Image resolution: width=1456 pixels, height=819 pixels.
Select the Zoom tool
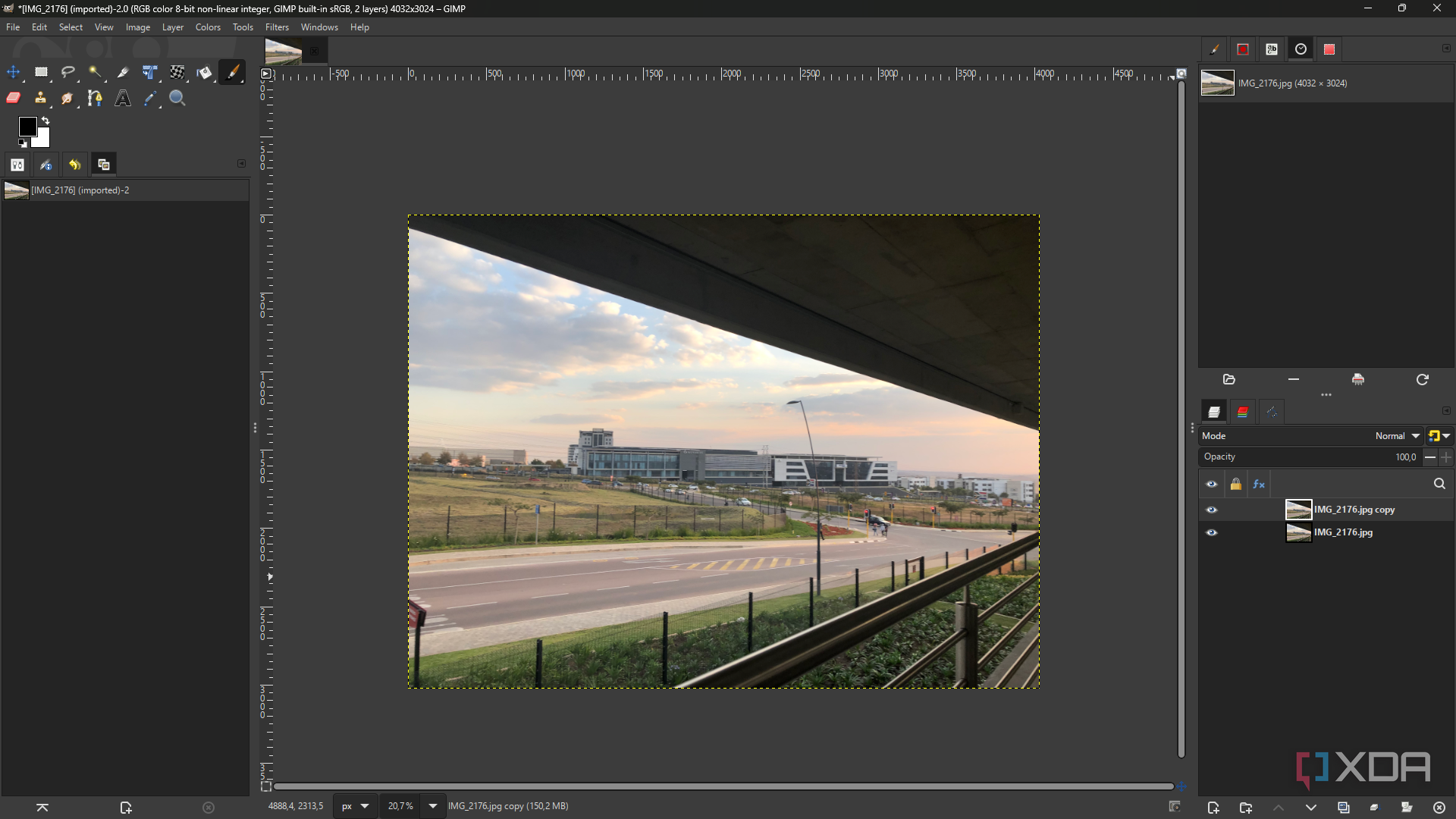(x=177, y=98)
